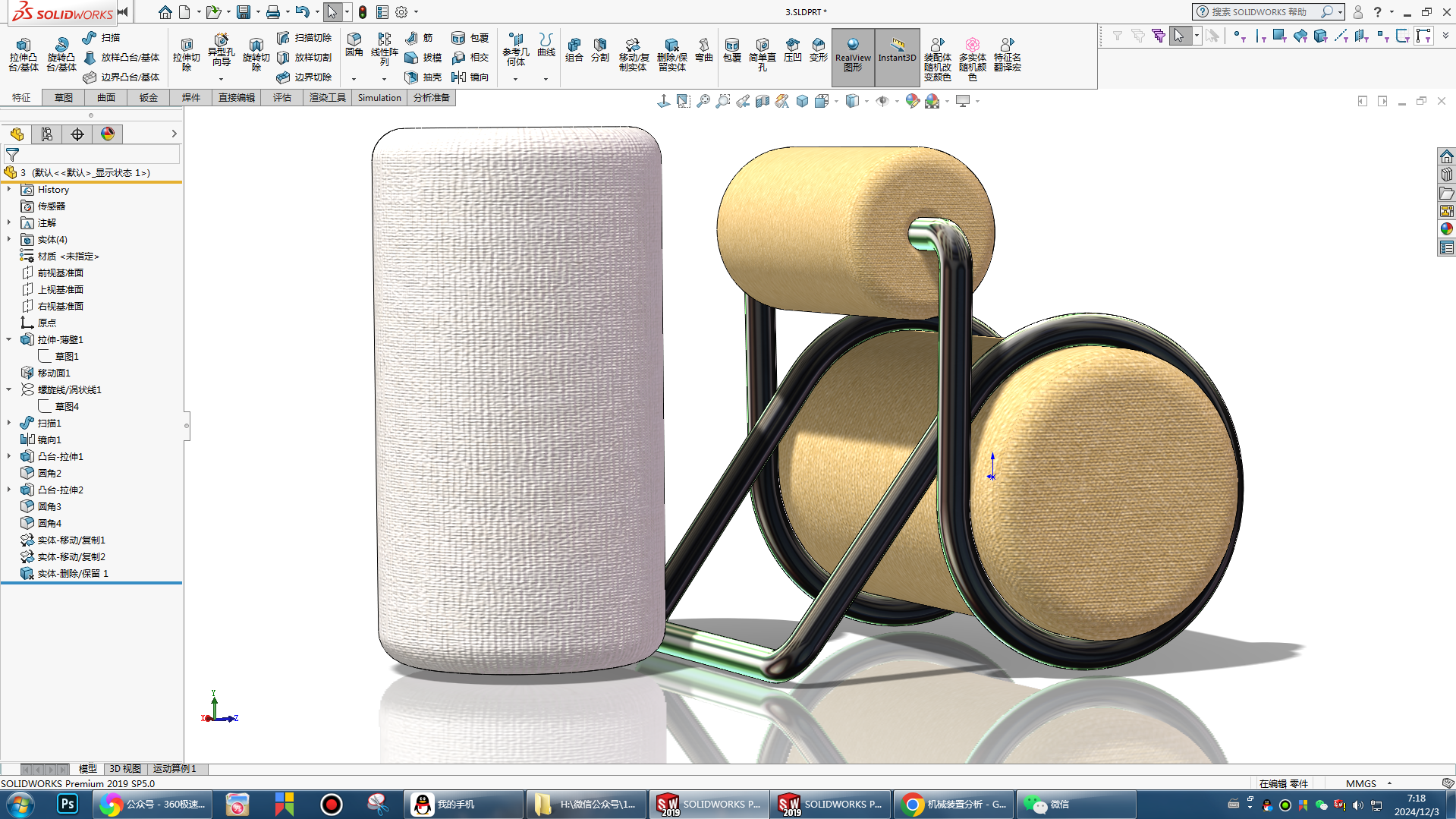Click the Section View icon
Viewport: 1456px width, 819px height.
[763, 101]
